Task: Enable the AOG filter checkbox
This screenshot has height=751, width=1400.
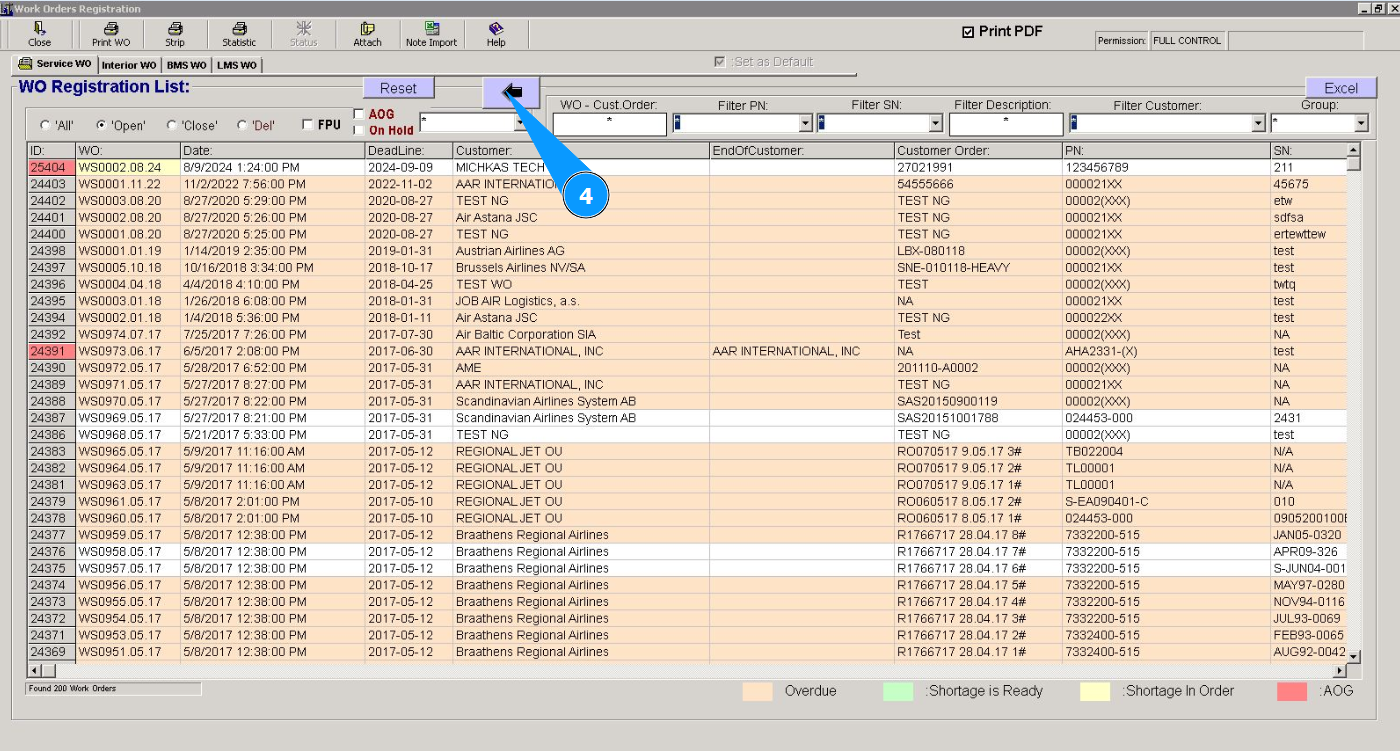Action: click(360, 115)
